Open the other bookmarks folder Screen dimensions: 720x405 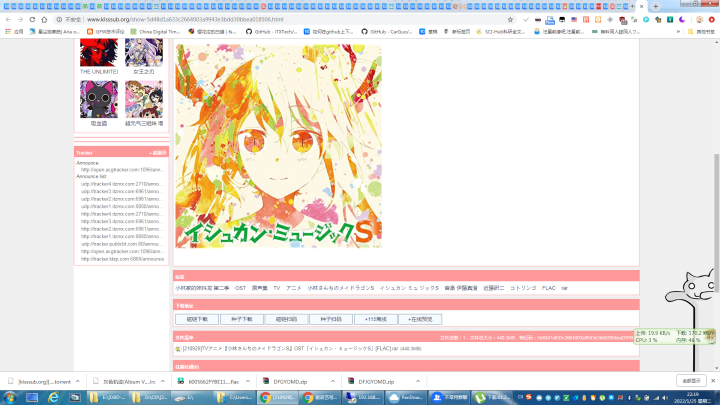tap(701, 32)
